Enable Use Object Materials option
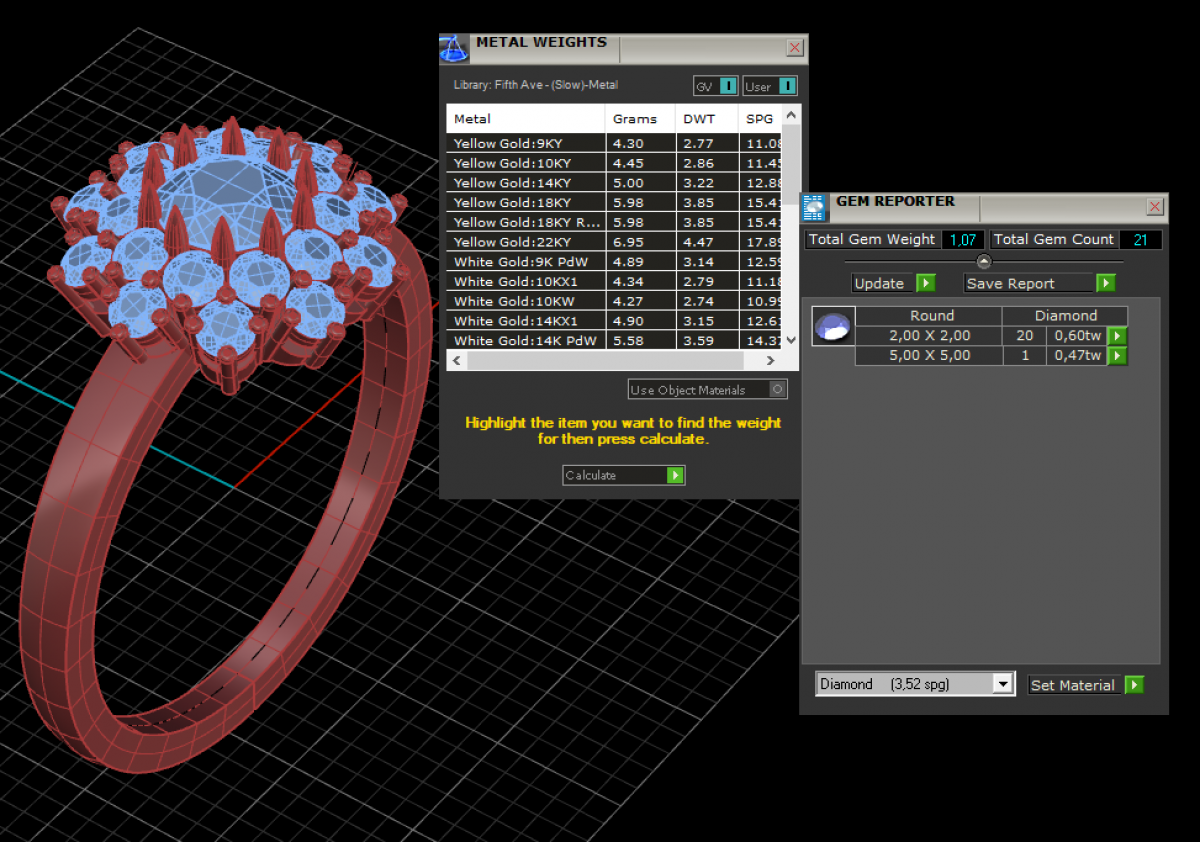Image resolution: width=1200 pixels, height=842 pixels. [778, 390]
